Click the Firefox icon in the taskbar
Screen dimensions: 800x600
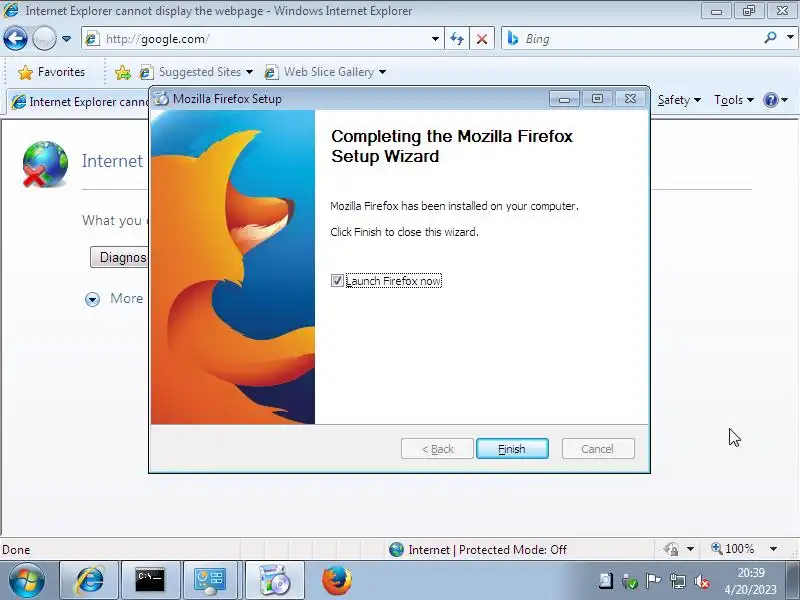337,580
